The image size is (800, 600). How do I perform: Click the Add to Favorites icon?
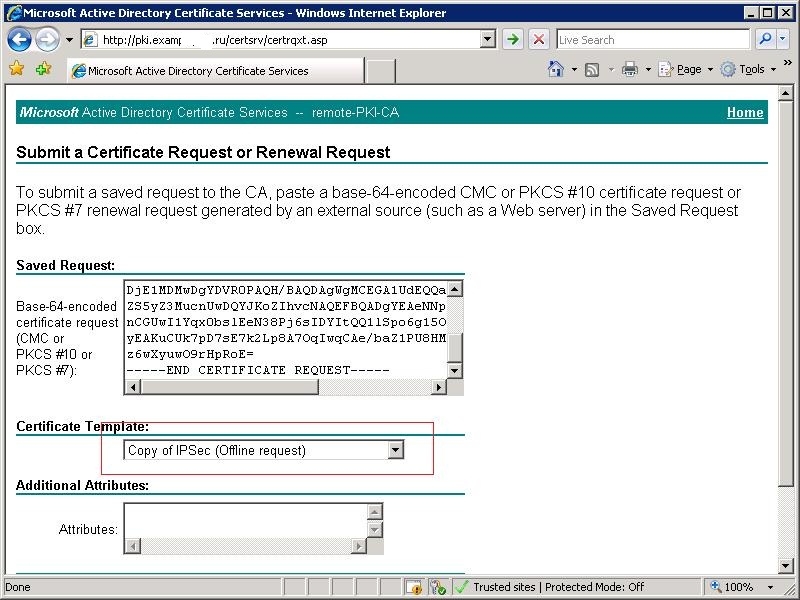(43, 68)
